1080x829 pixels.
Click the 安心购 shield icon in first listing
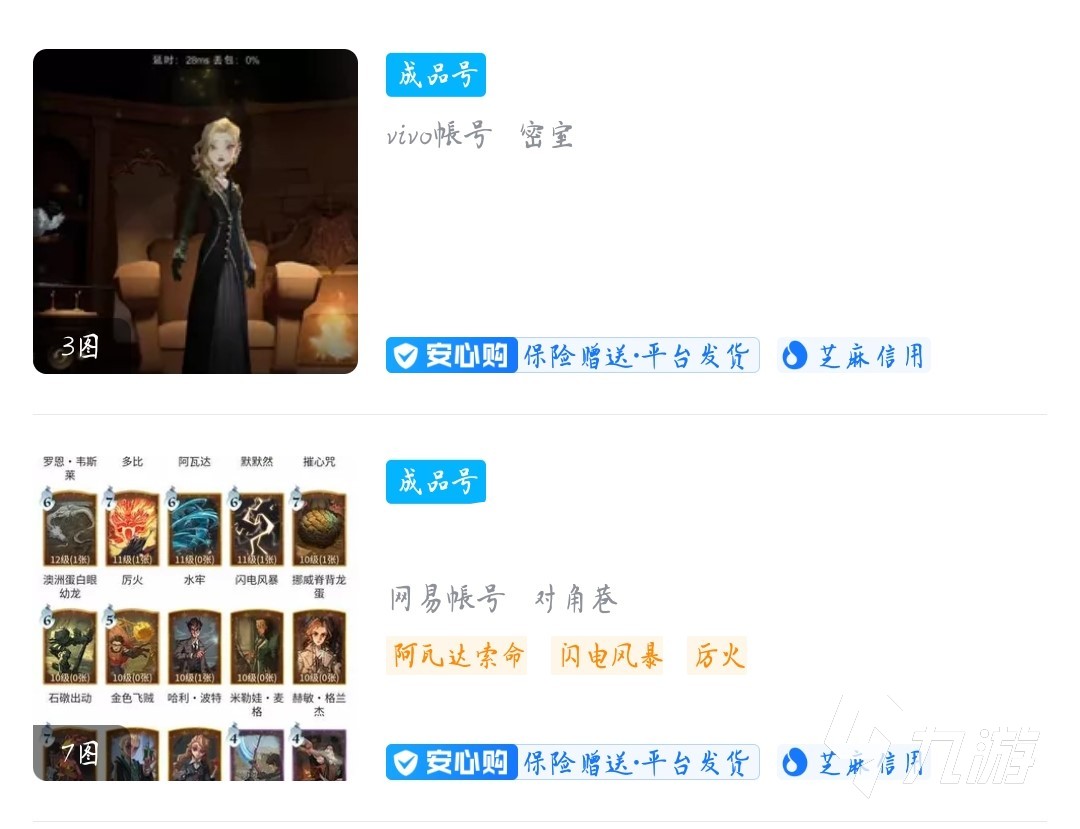[x=405, y=356]
